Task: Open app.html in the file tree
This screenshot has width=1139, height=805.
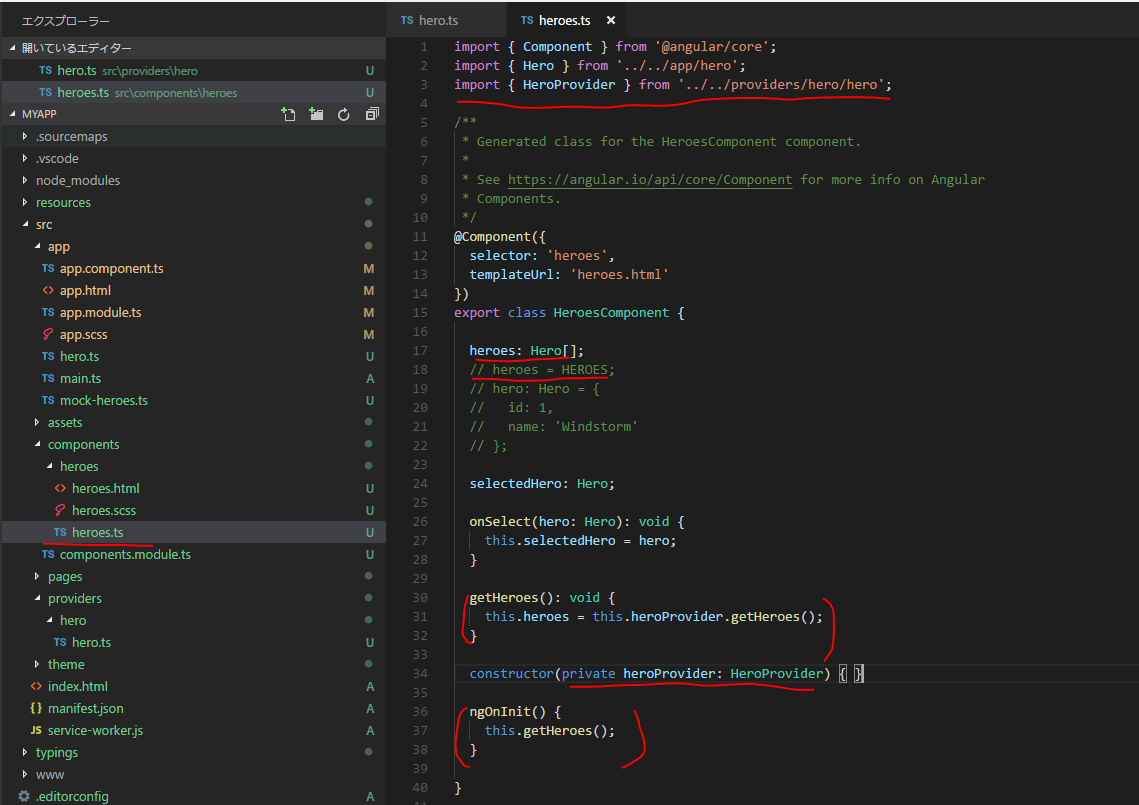Action: 194,290
